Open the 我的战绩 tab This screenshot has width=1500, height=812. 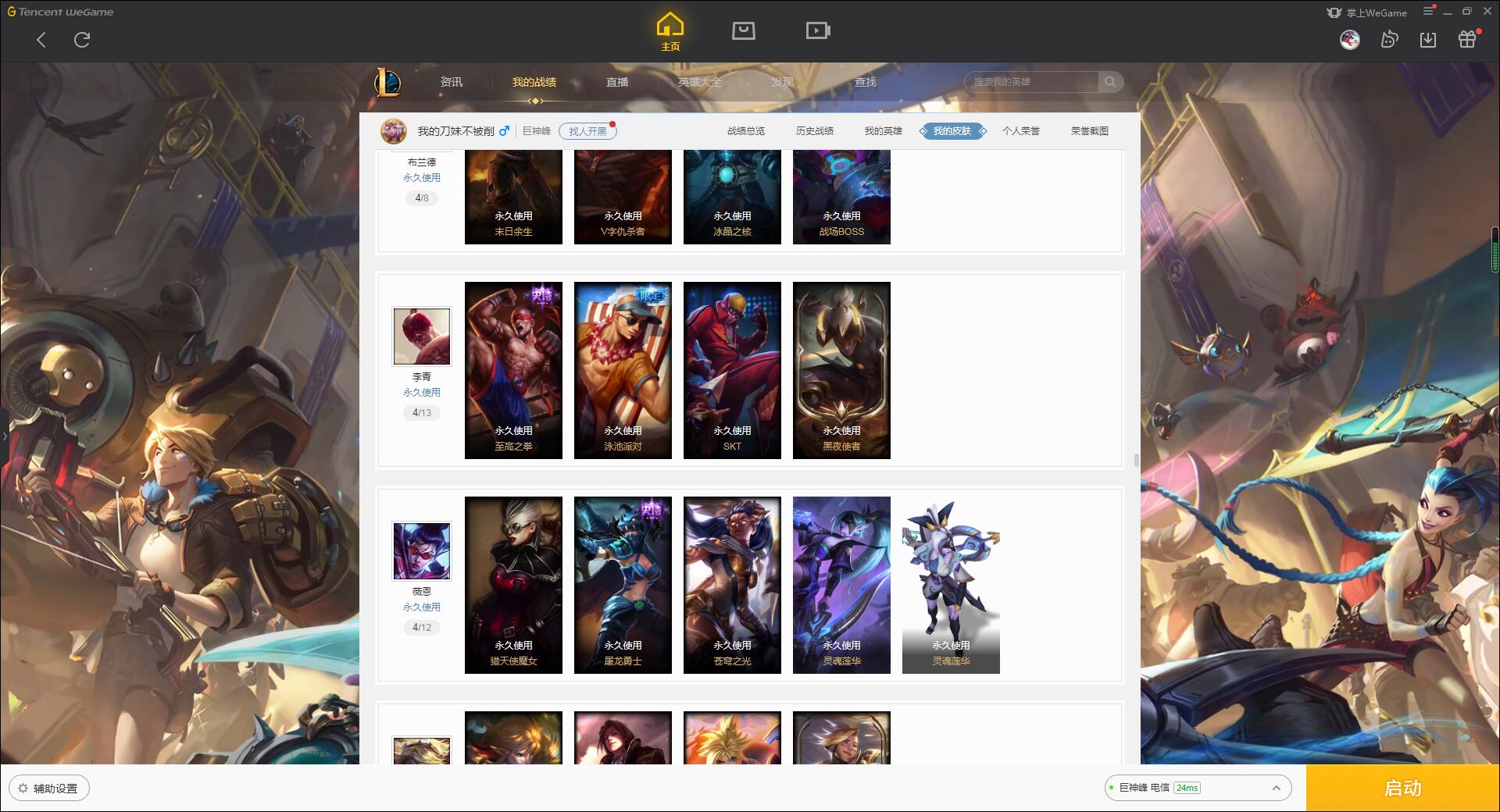pyautogui.click(x=534, y=82)
